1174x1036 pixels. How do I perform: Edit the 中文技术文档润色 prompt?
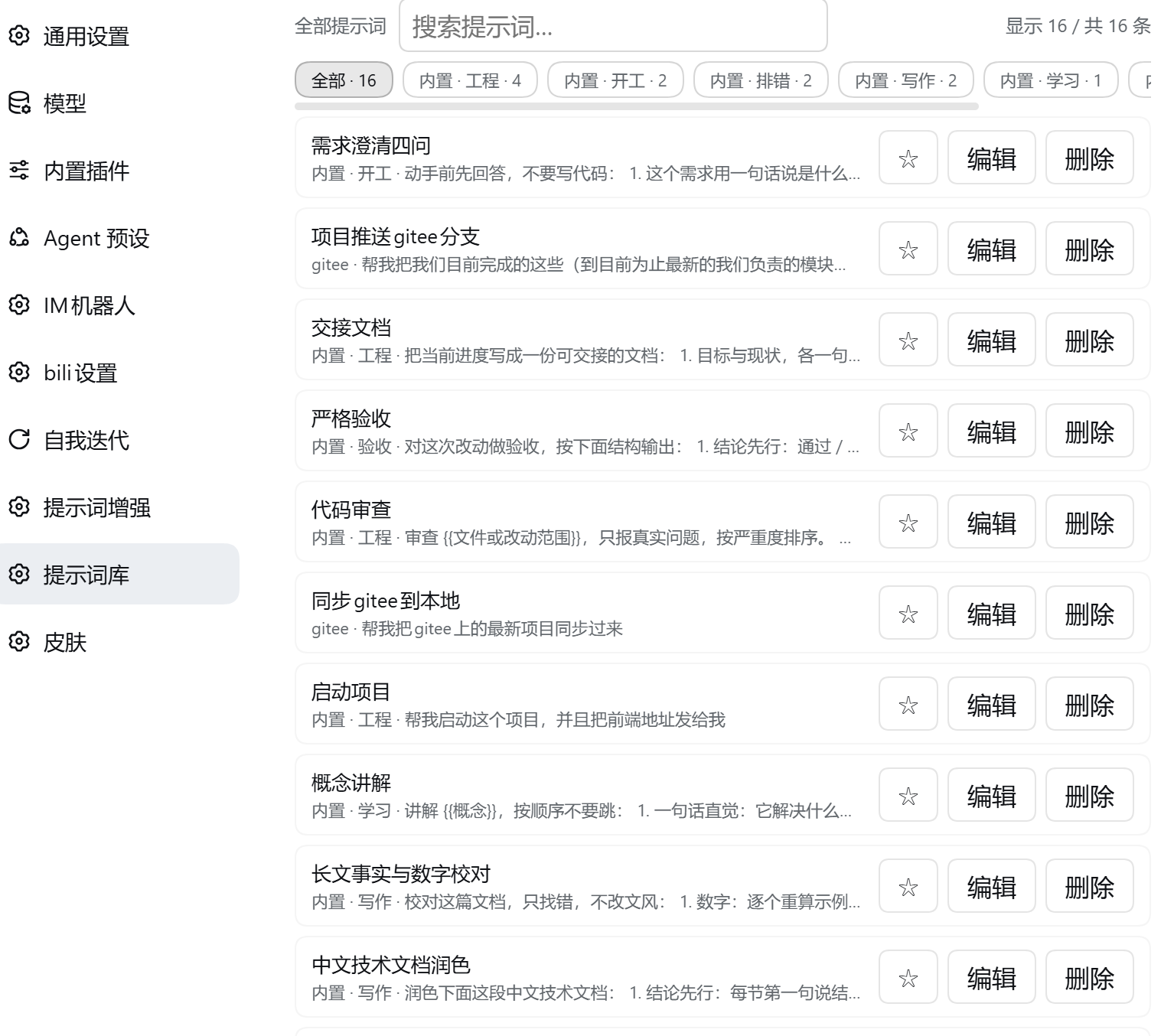click(x=991, y=977)
